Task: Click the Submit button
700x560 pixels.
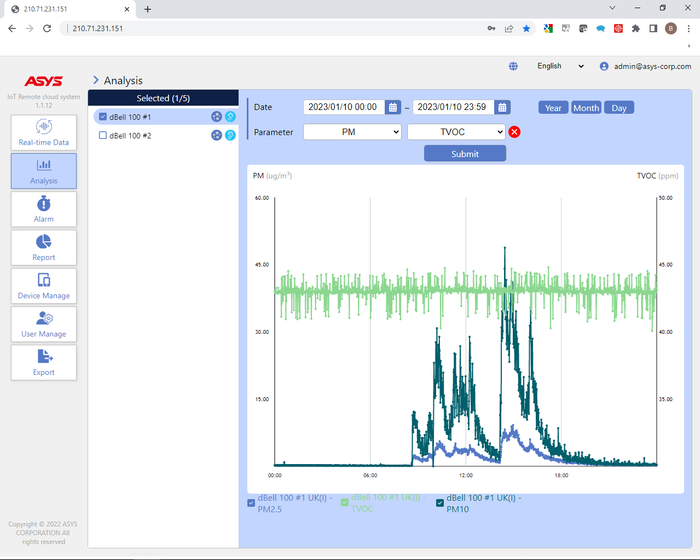Action: coord(464,154)
